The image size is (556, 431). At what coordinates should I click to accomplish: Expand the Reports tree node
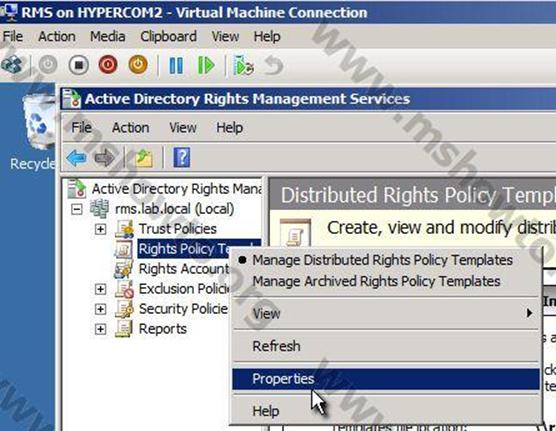[100, 329]
